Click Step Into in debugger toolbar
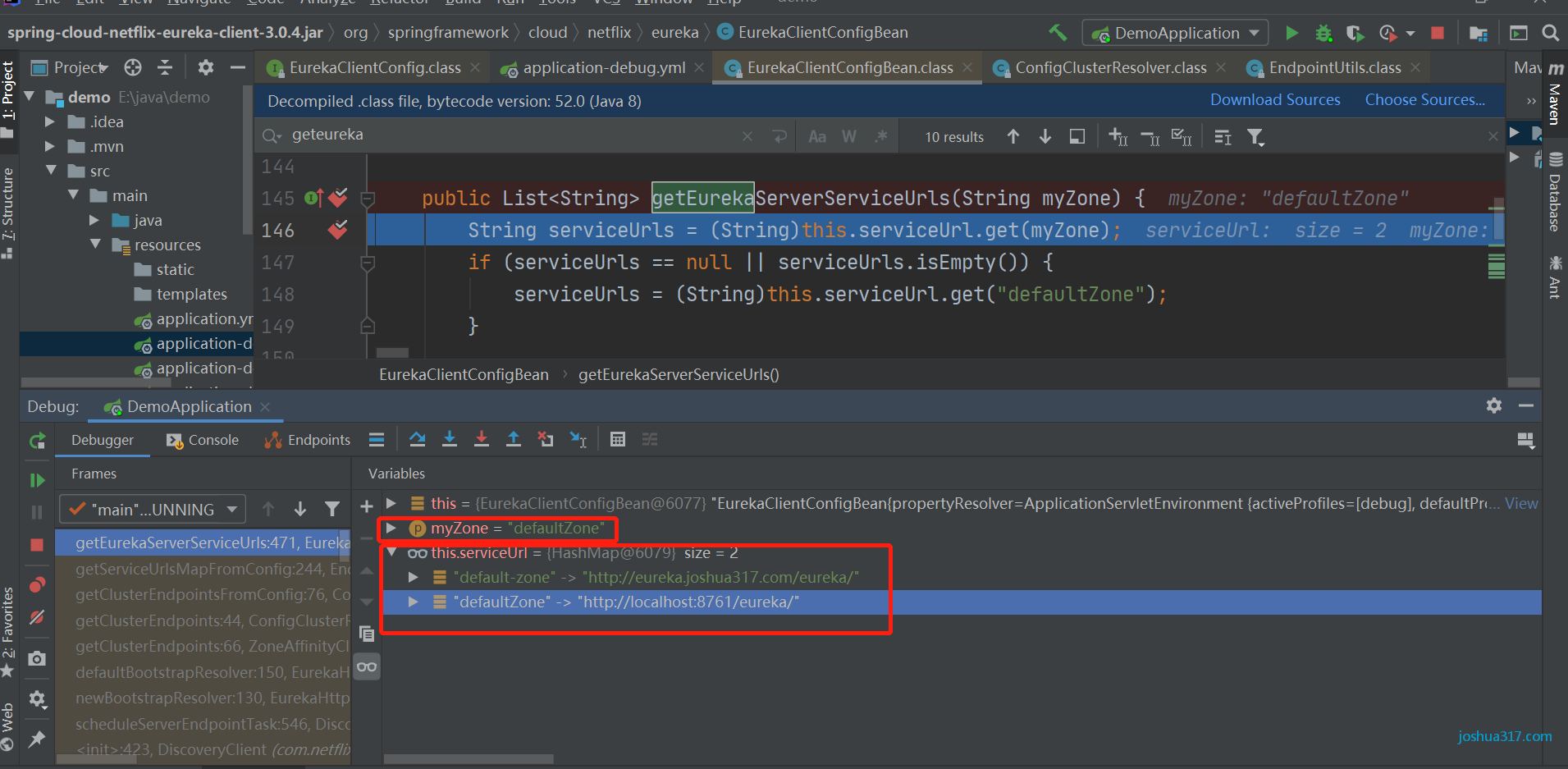Screen dimensions: 1568x769 [x=449, y=440]
